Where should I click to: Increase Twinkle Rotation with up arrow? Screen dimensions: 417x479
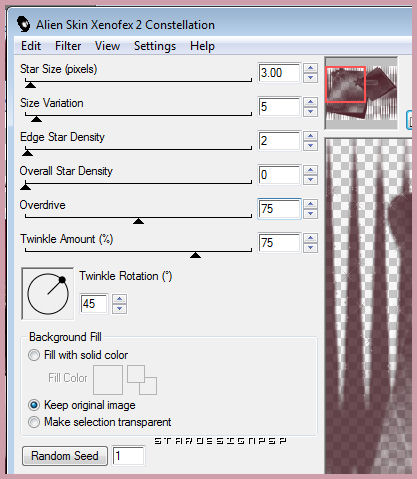tap(119, 299)
